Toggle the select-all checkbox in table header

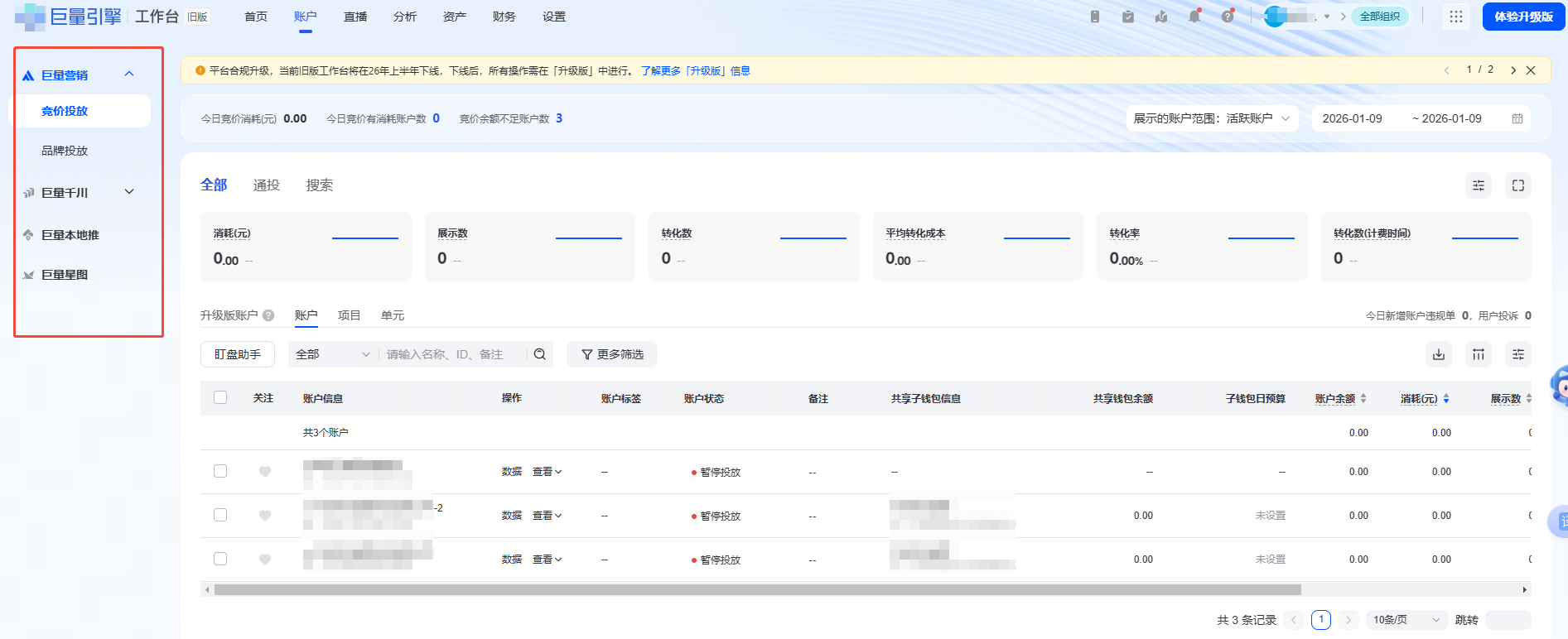tap(220, 397)
